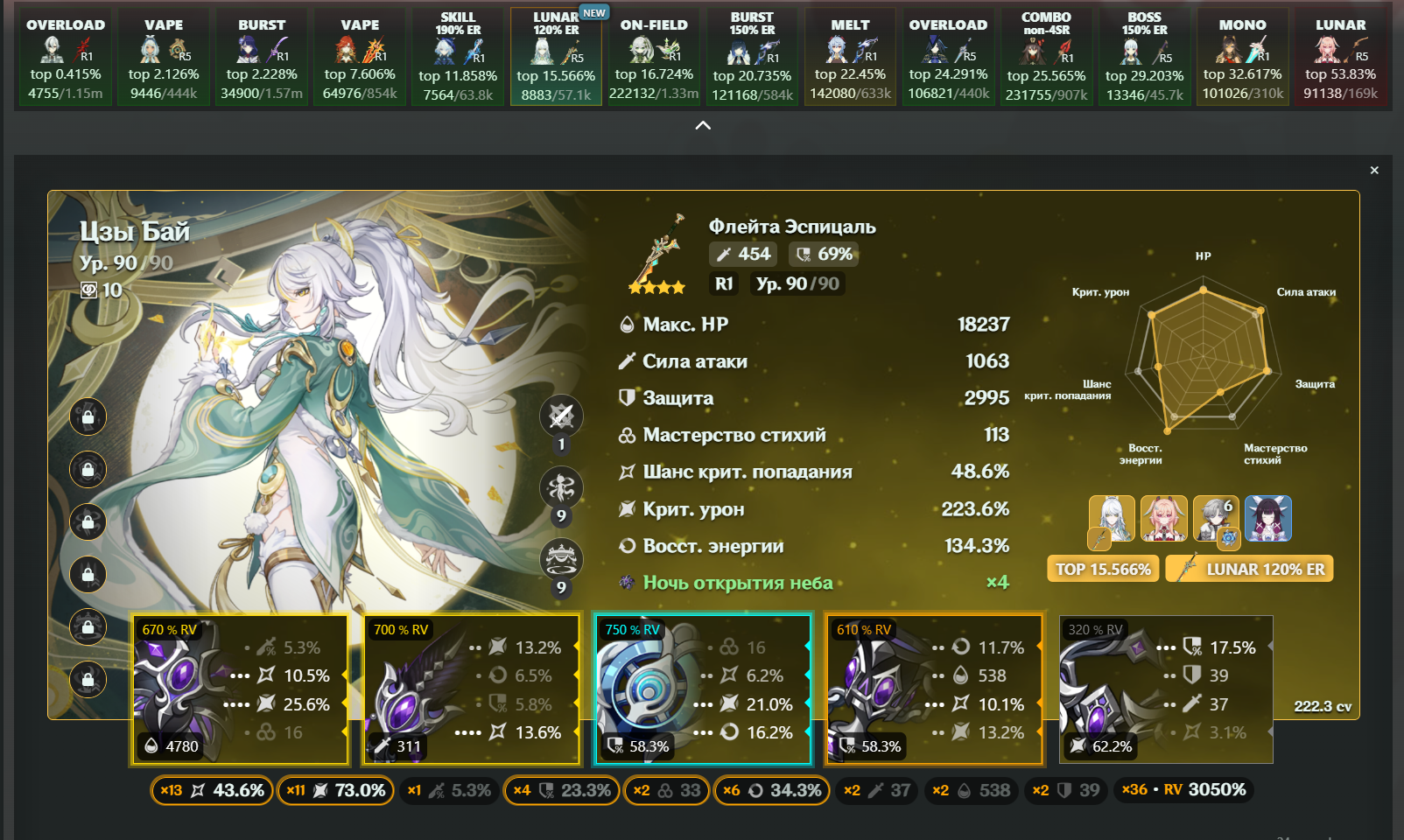This screenshot has height=840, width=1404.
Task: Click the Мастерство стихий icon
Action: click(x=627, y=435)
